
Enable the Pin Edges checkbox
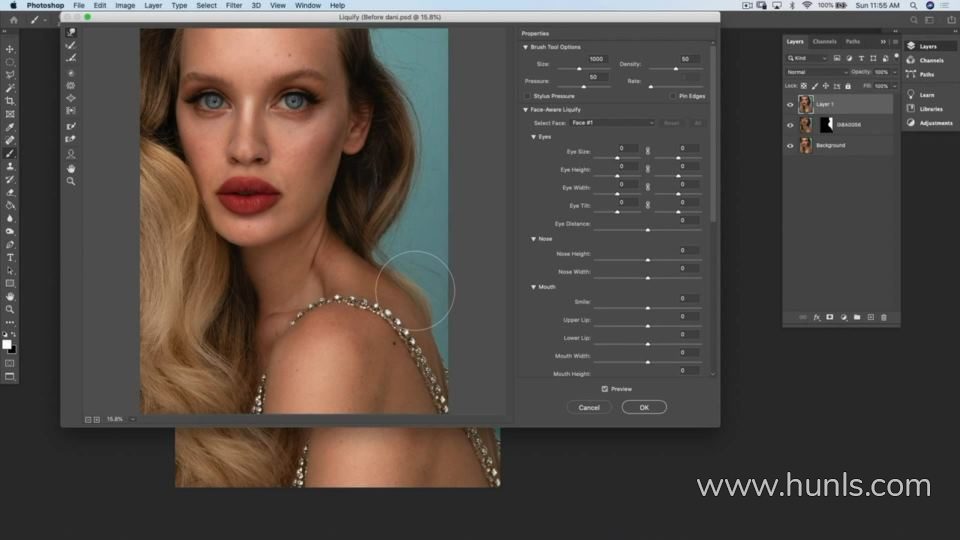coord(673,96)
